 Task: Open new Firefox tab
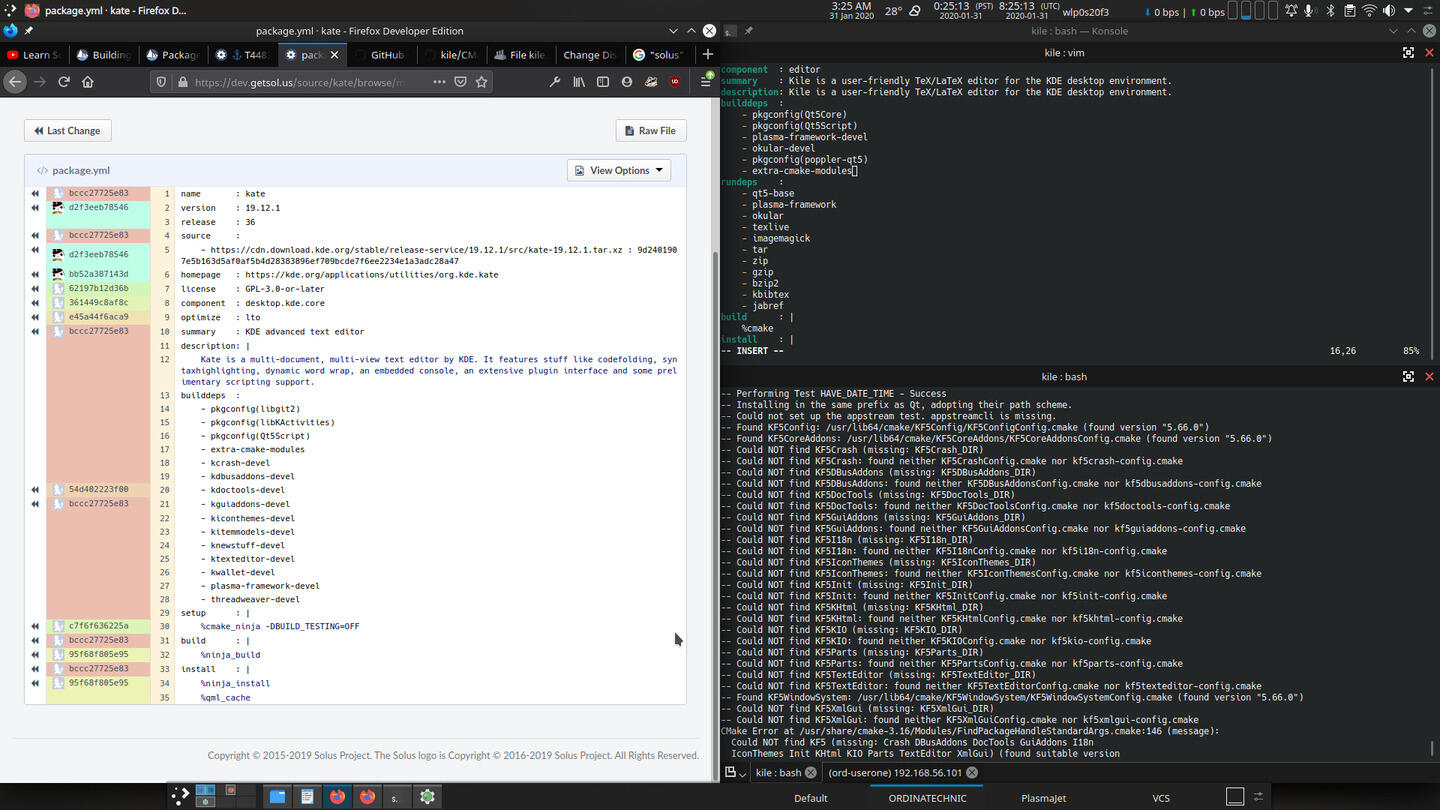(x=707, y=54)
